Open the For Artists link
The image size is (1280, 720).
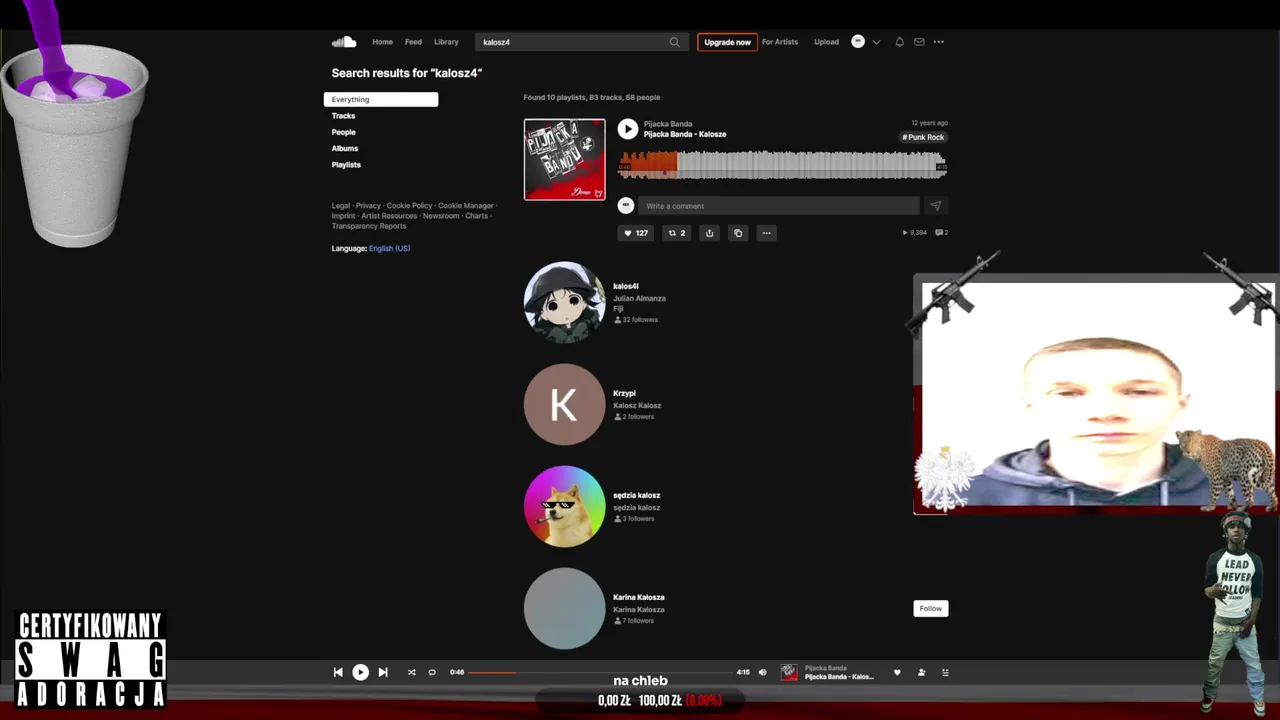pos(780,42)
